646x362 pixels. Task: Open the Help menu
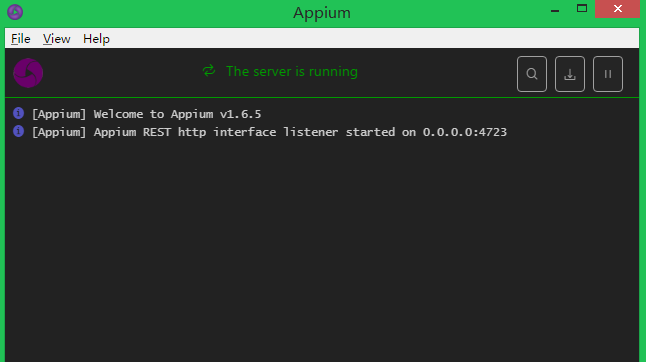(96, 39)
